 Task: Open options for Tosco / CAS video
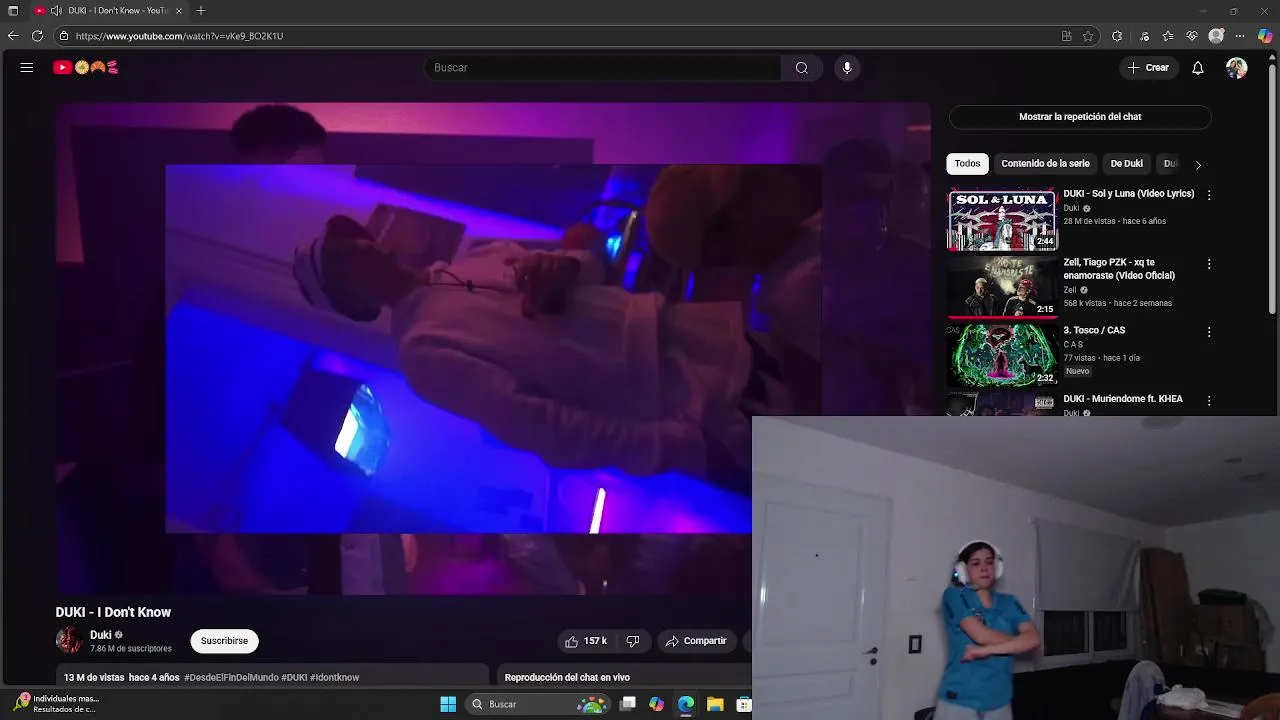click(1209, 331)
